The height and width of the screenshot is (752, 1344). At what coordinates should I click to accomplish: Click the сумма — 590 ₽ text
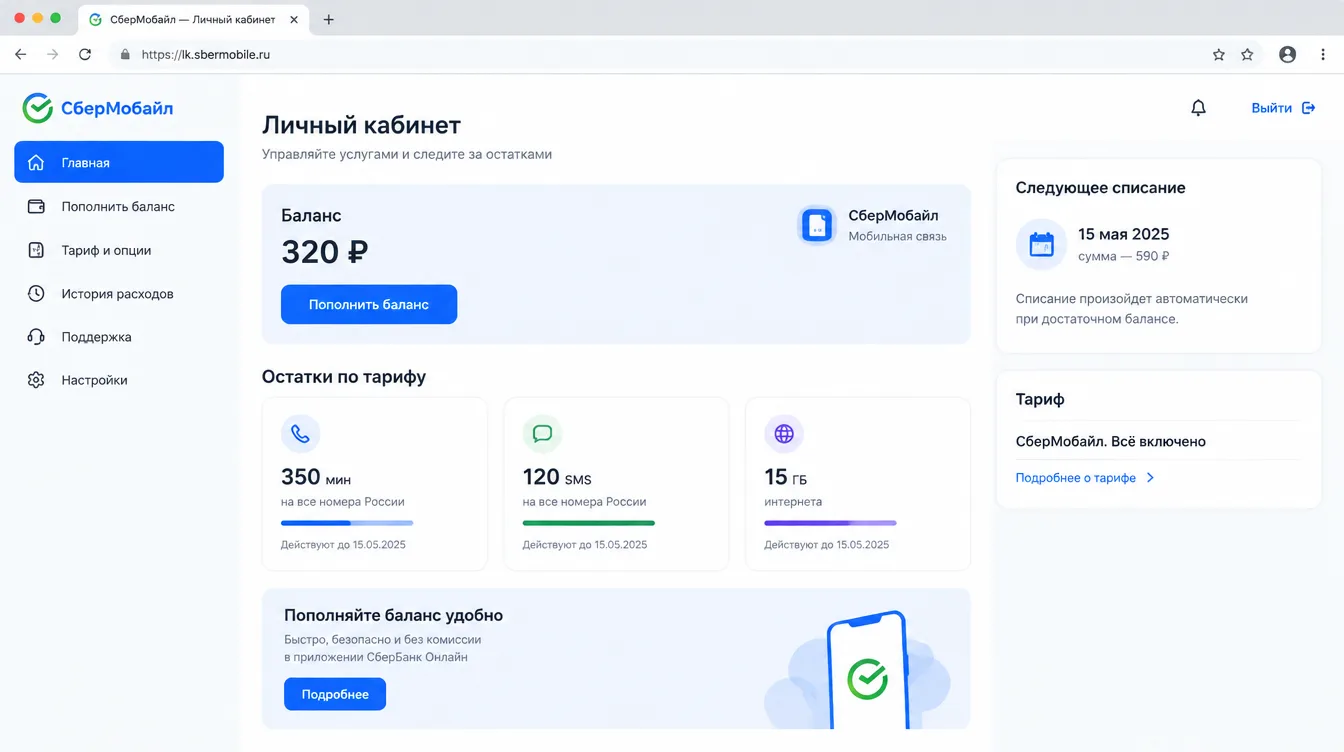point(1123,256)
